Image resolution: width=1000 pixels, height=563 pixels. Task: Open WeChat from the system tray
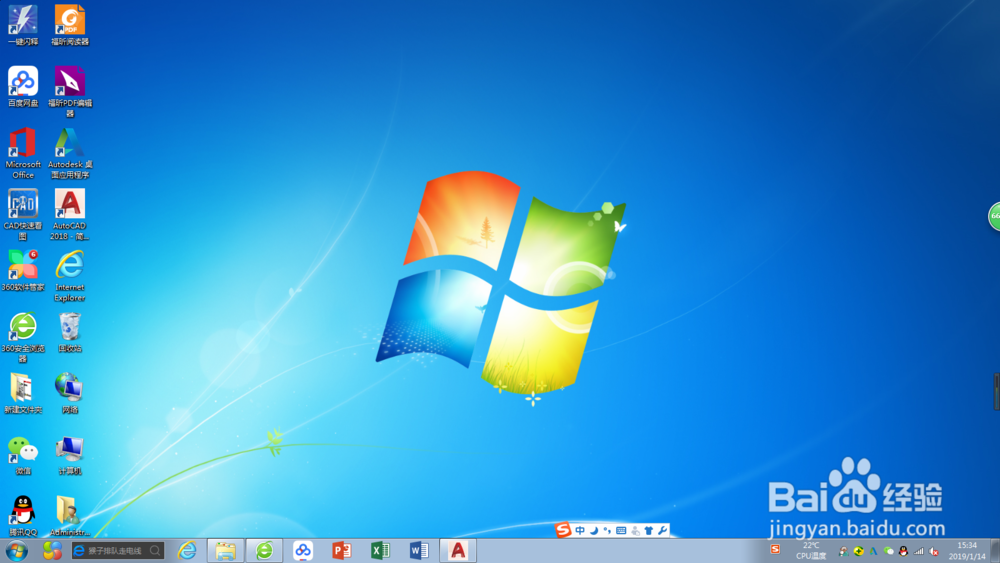[888, 551]
